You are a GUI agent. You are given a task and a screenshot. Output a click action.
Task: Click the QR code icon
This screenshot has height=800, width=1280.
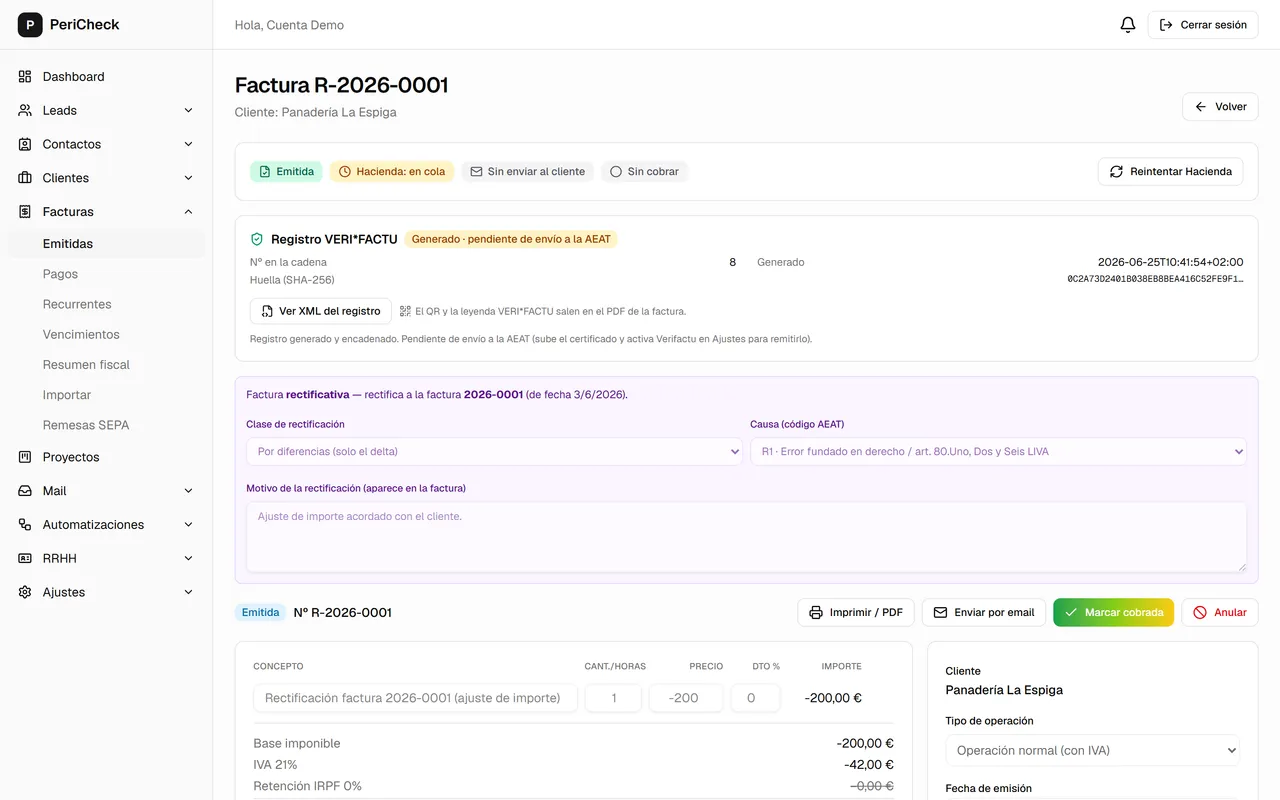[x=405, y=311]
